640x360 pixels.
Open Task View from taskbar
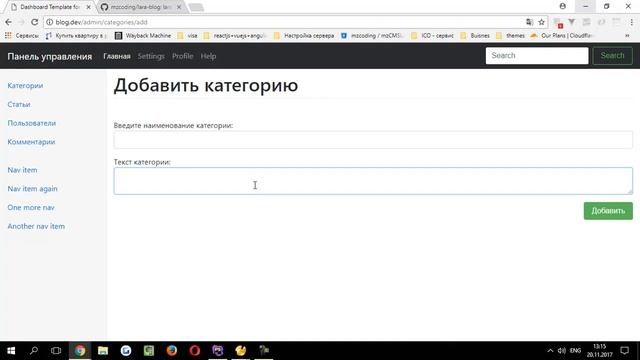(x=56, y=351)
